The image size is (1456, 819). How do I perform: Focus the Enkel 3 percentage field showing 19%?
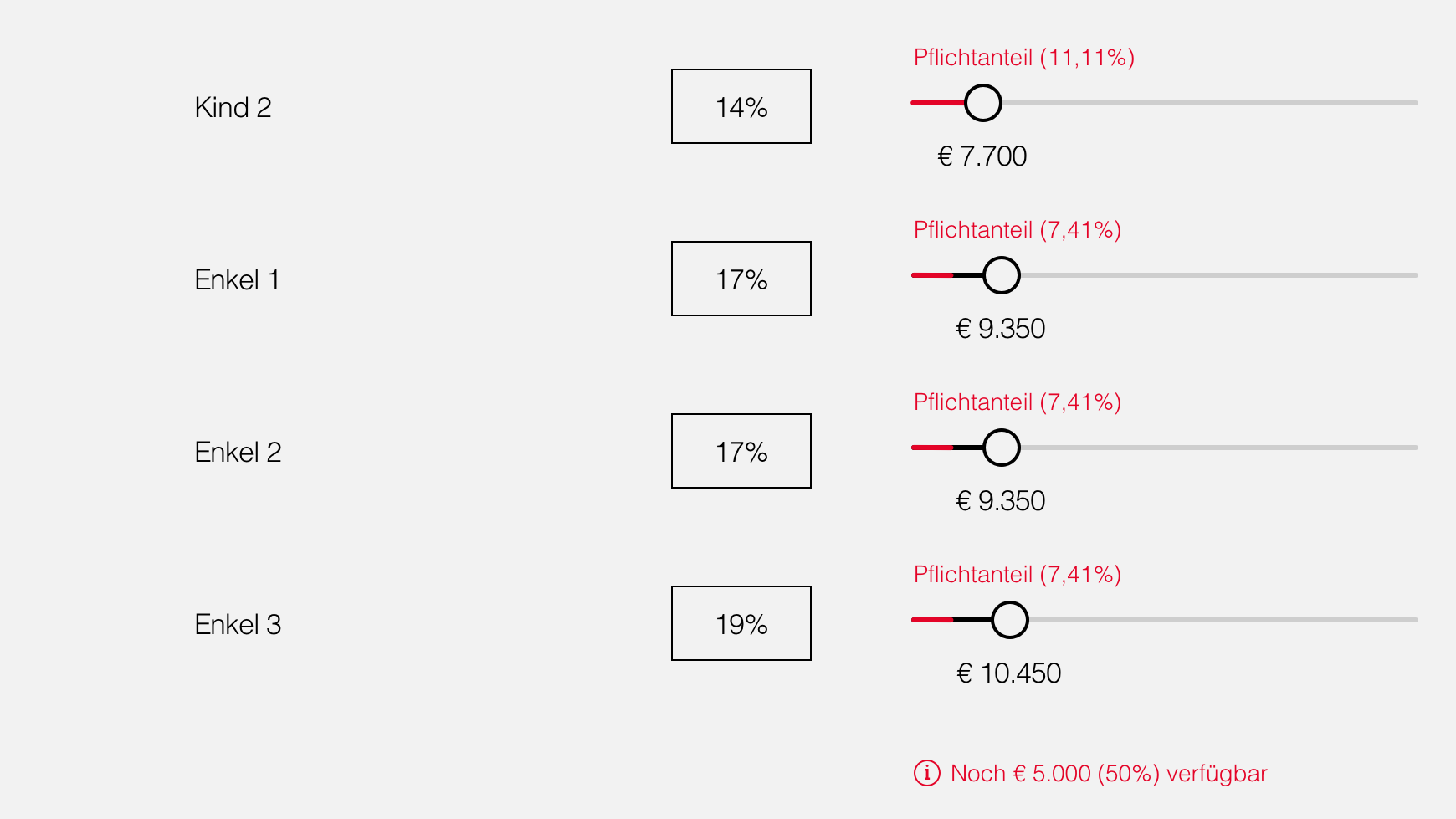(x=741, y=623)
